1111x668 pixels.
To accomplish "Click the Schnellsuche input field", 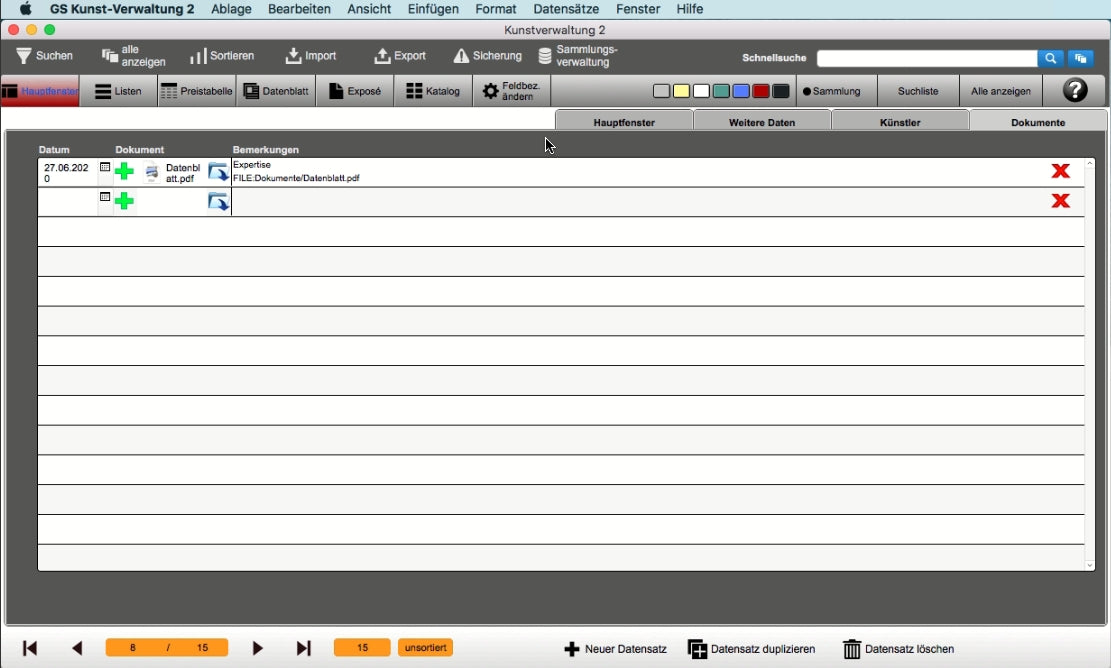I will [x=926, y=58].
